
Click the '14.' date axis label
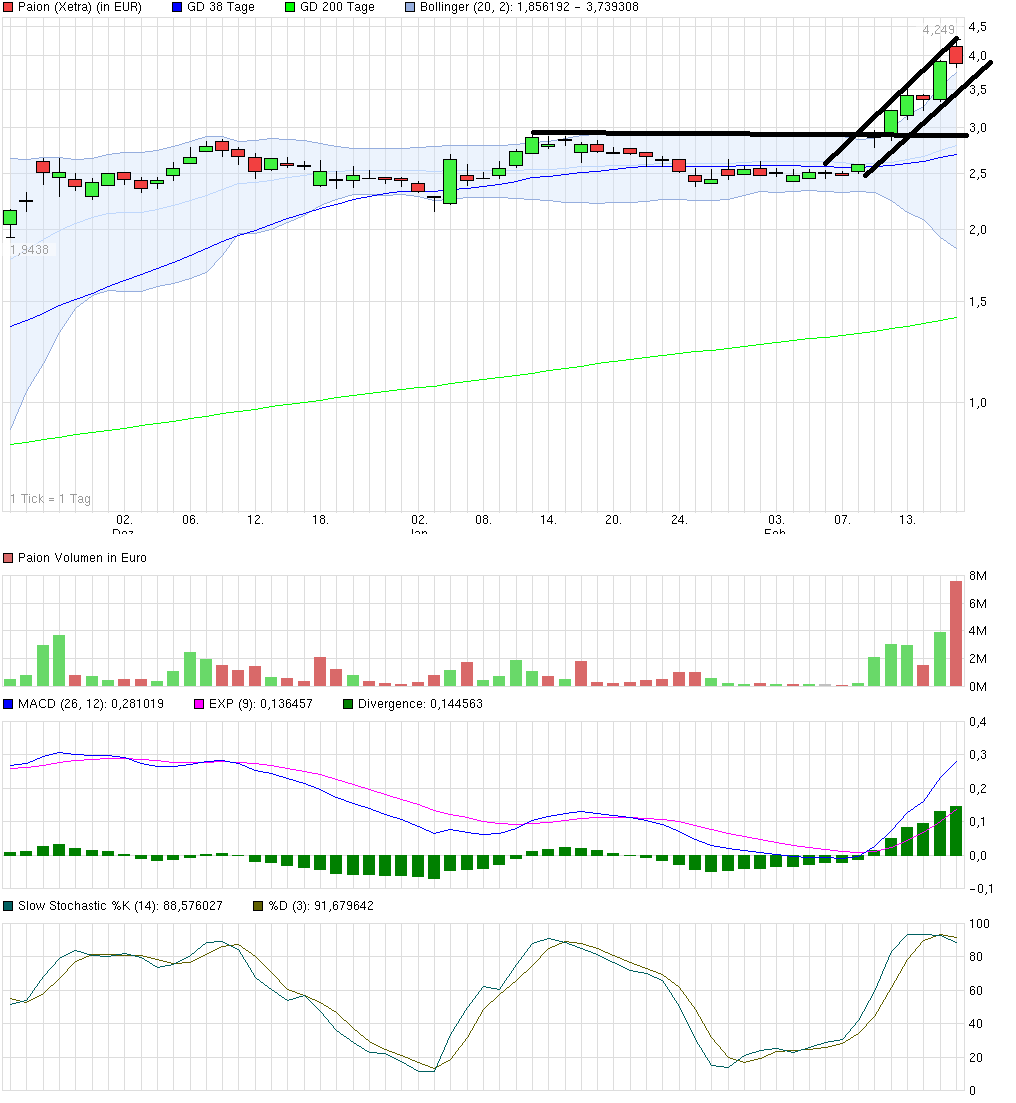[548, 520]
